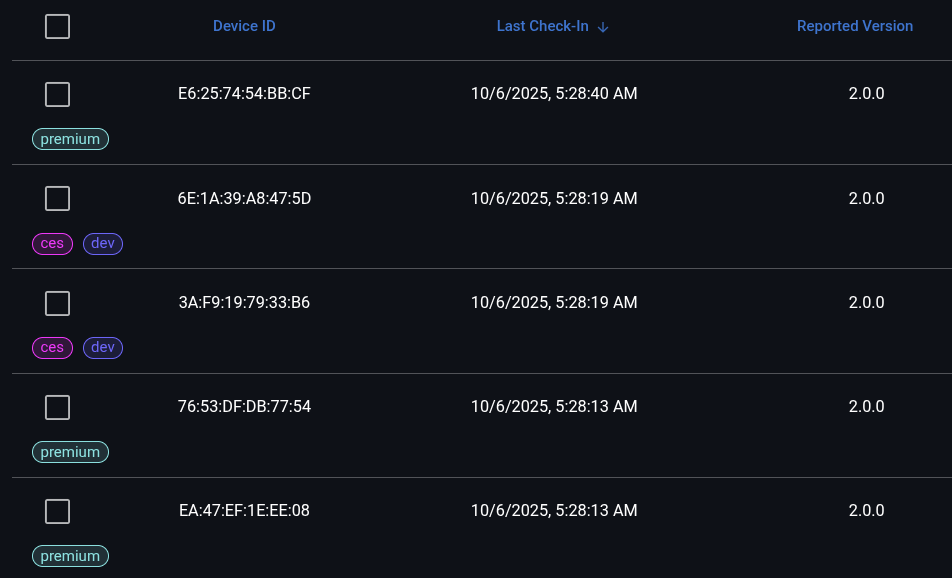
Task: Click the Last Check-In column header
Action: tap(542, 26)
